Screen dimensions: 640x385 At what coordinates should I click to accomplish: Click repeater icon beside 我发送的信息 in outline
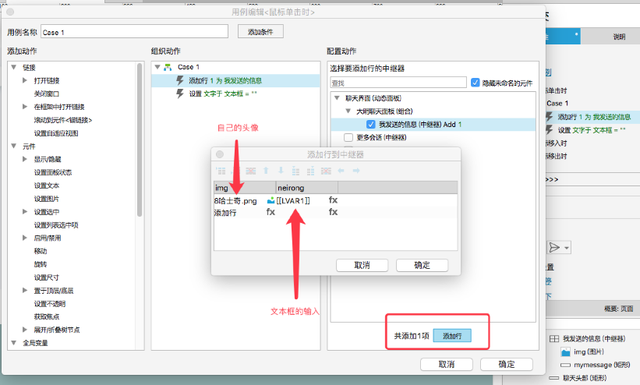point(554,338)
